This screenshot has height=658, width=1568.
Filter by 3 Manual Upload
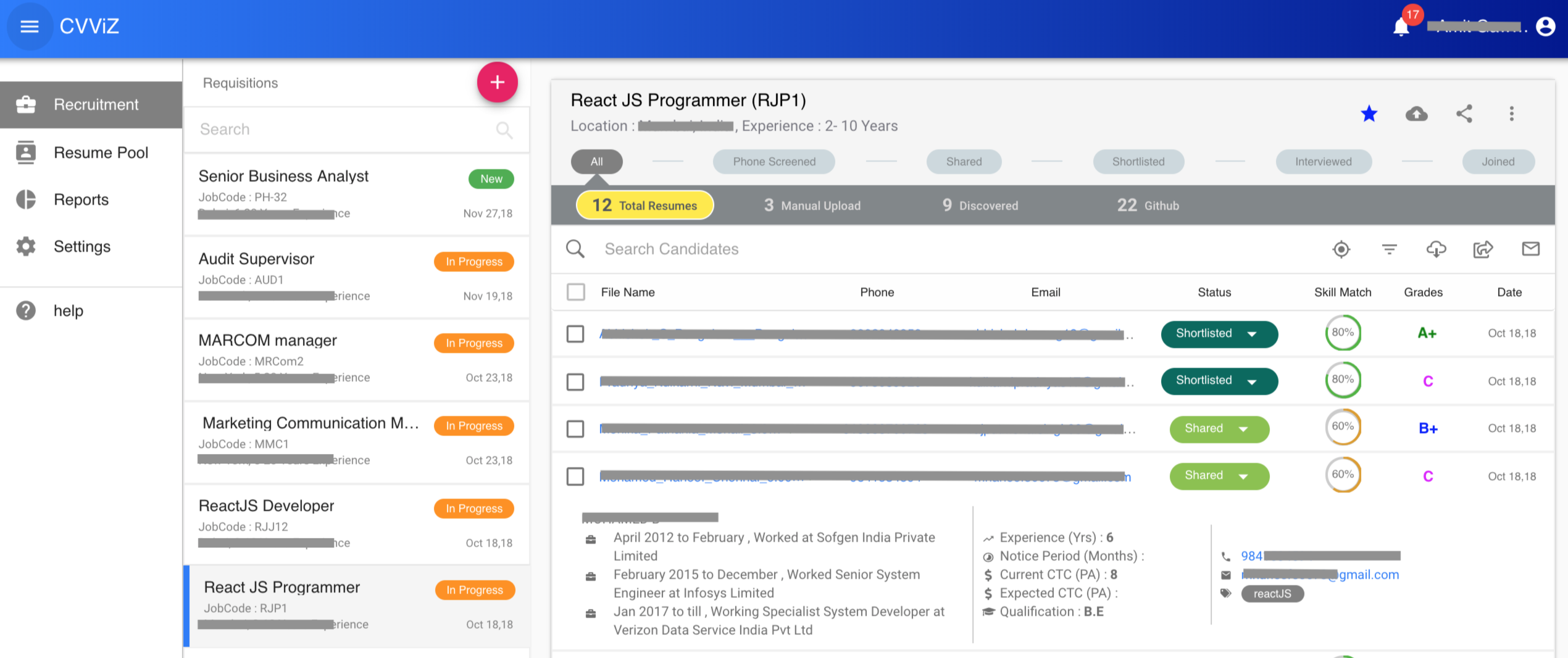click(x=812, y=205)
